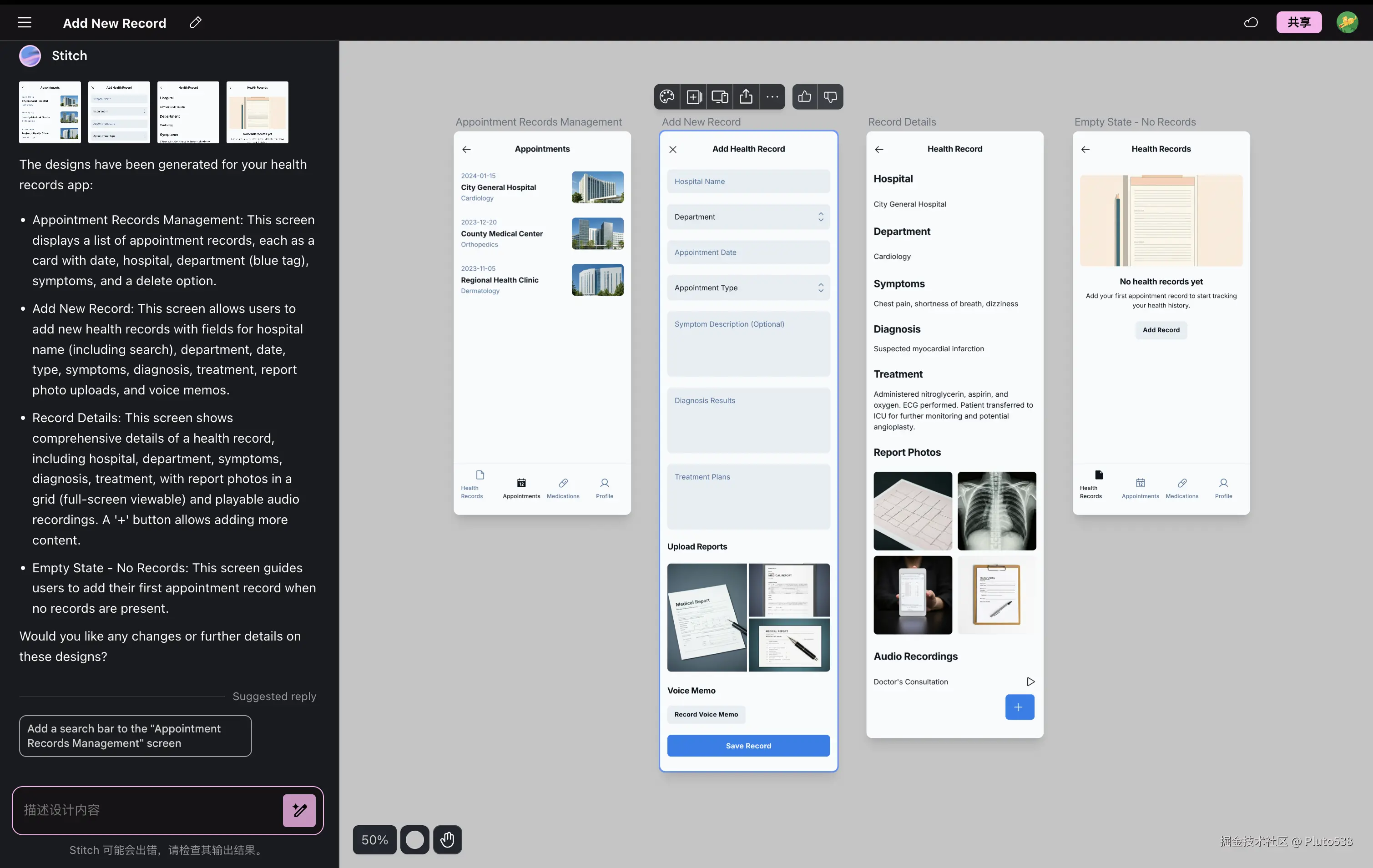
Task: Give thumbs up feedback
Action: [804, 97]
